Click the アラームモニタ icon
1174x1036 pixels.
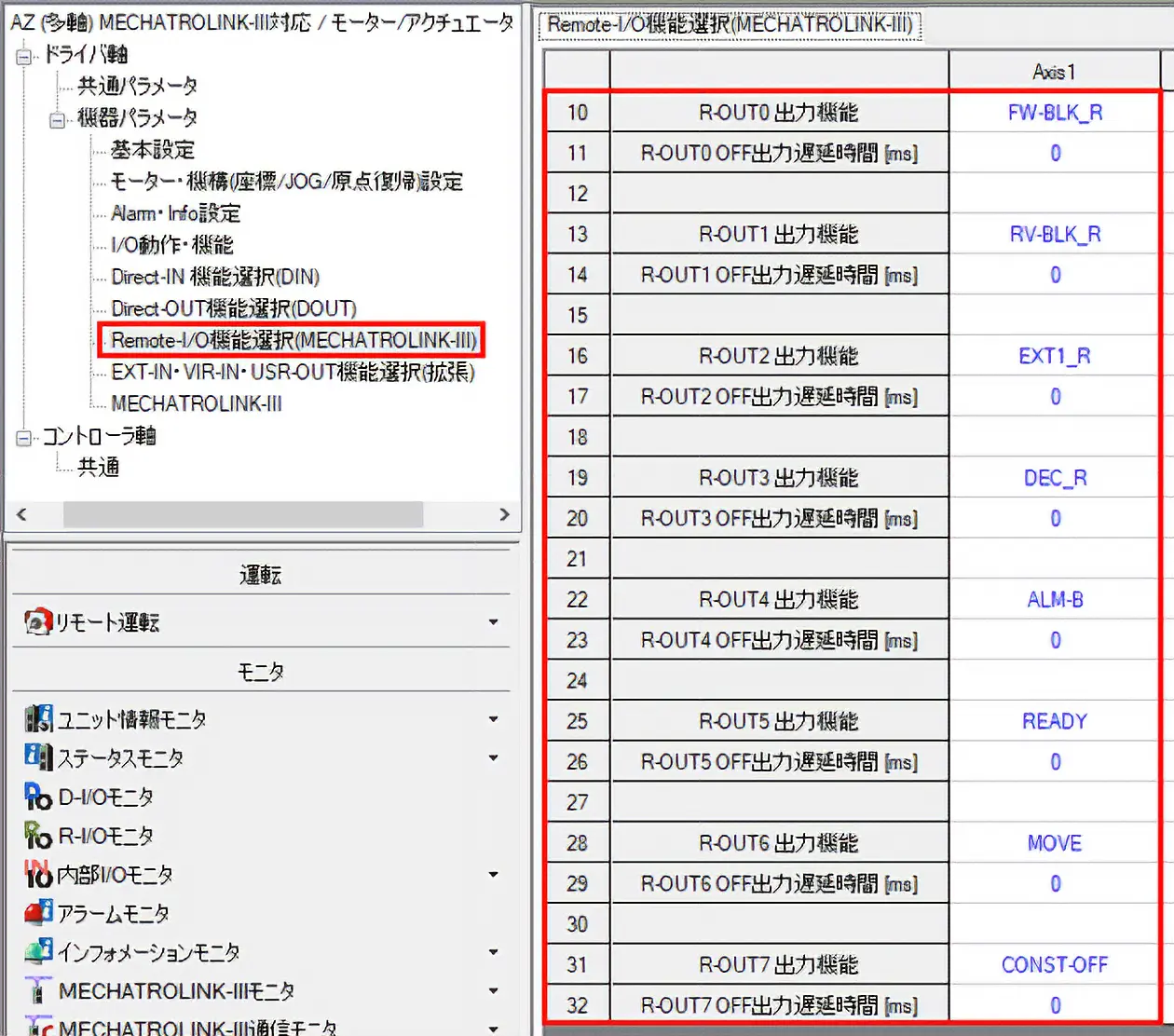tap(38, 913)
